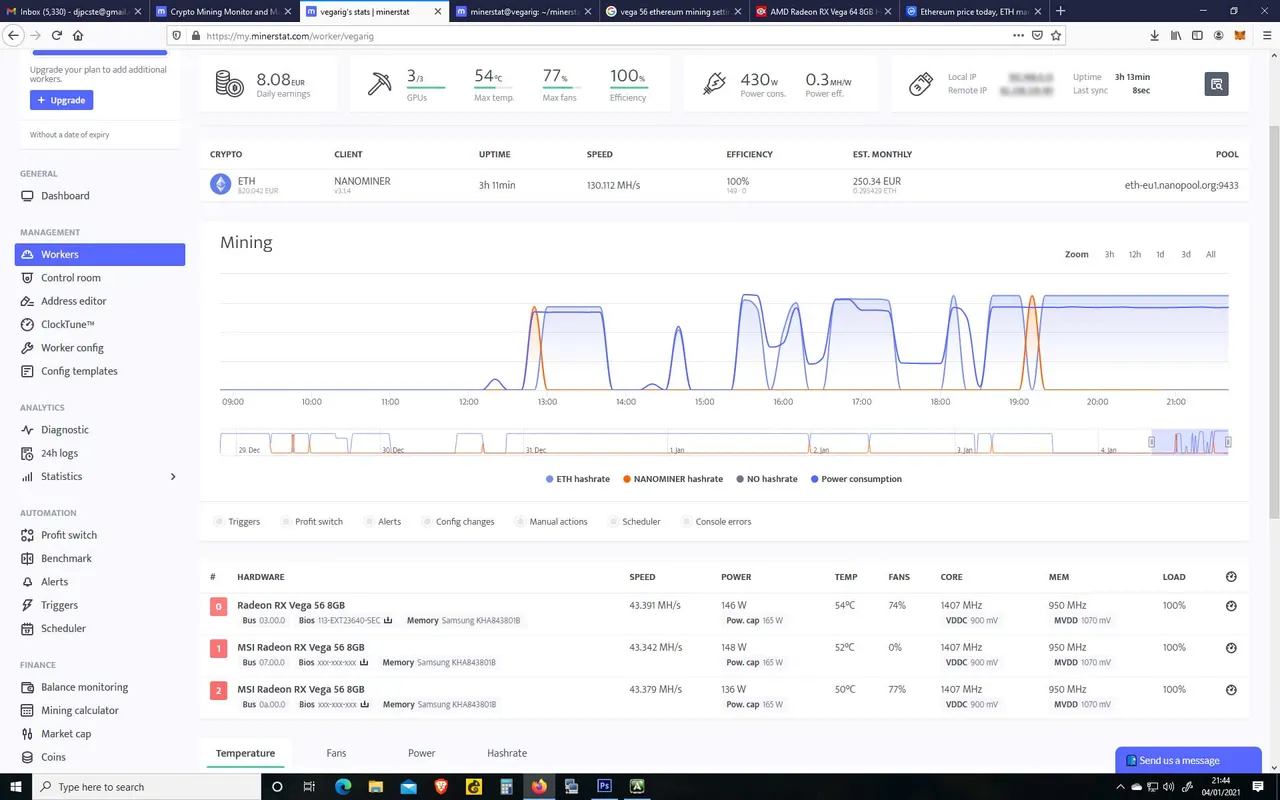This screenshot has width=1280, height=800.
Task: Toggle the ETH hashrate legend series
Action: [578, 479]
